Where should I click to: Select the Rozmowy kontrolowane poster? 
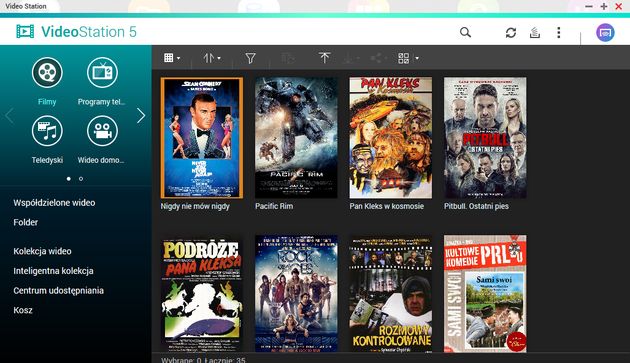(x=391, y=294)
